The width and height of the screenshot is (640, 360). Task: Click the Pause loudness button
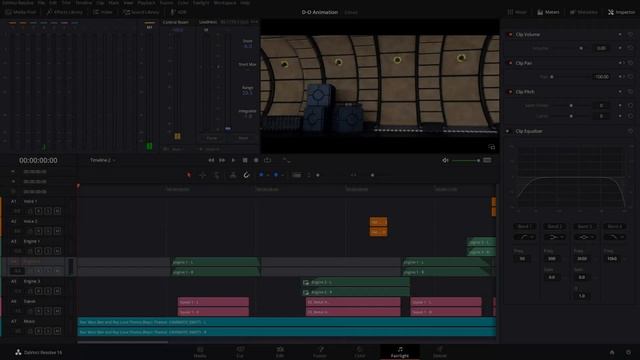[211, 138]
